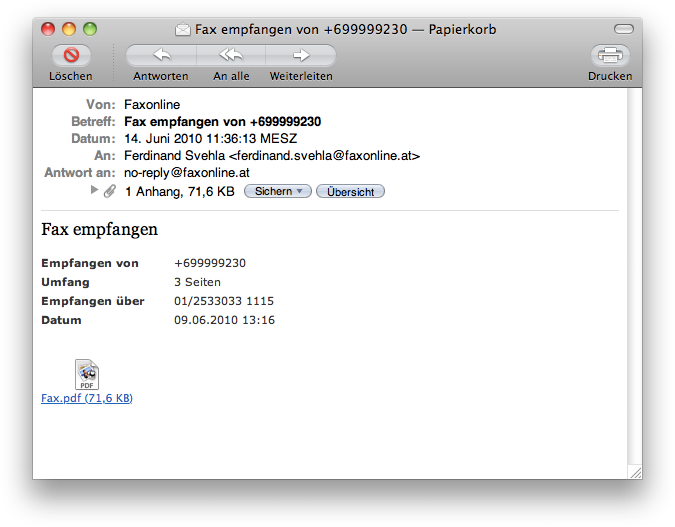Forward the message with Weiterleiten icon
This screenshot has width=675, height=527.
point(301,56)
